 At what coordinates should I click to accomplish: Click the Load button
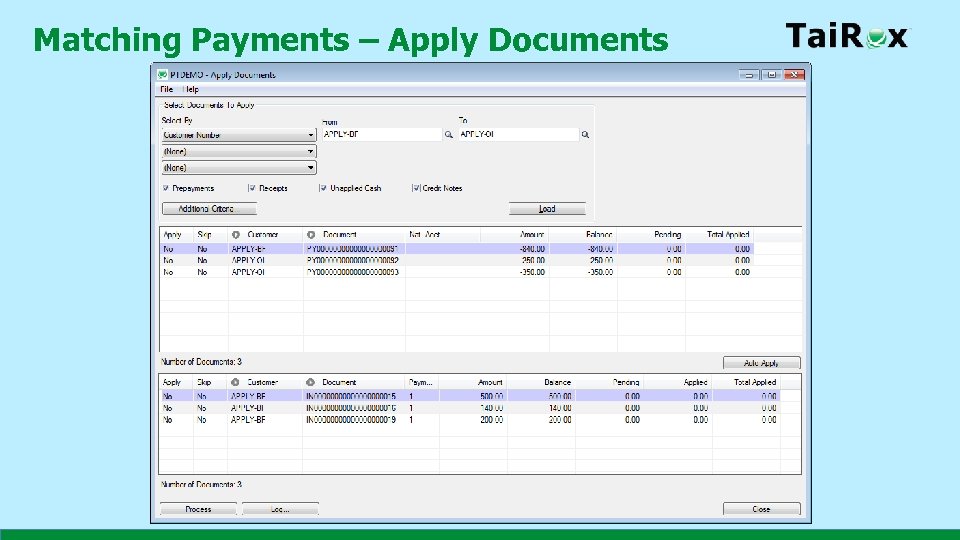click(547, 209)
